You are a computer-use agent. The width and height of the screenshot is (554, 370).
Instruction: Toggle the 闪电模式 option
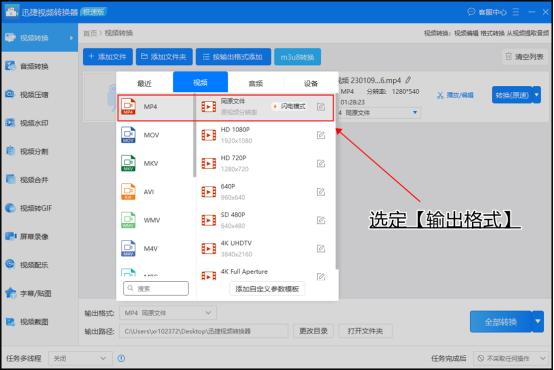(x=289, y=106)
